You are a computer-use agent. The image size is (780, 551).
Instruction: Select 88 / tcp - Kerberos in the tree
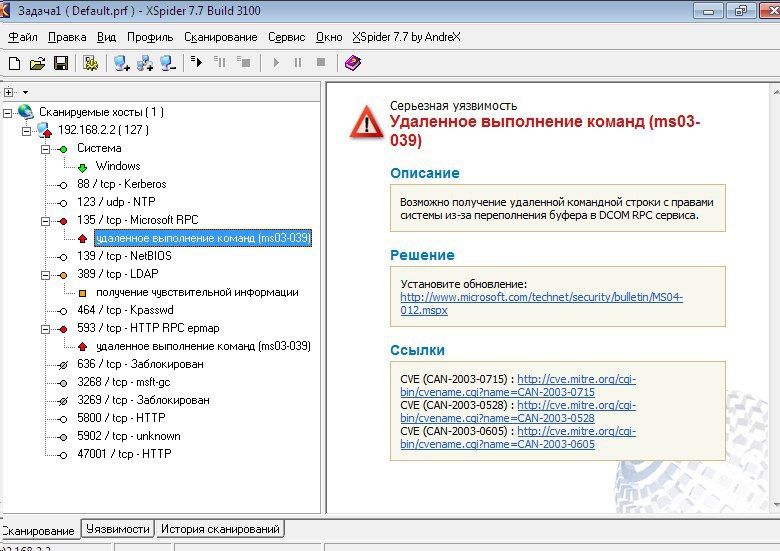click(x=121, y=184)
